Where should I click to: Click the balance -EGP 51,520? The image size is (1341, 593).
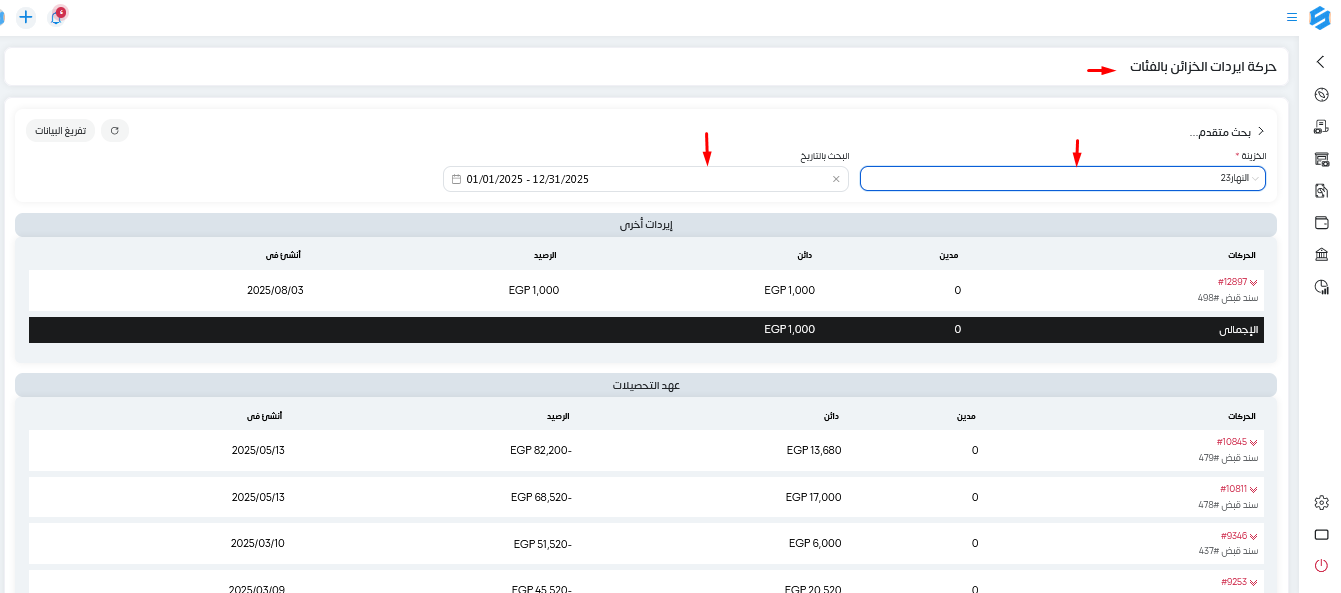(x=542, y=544)
